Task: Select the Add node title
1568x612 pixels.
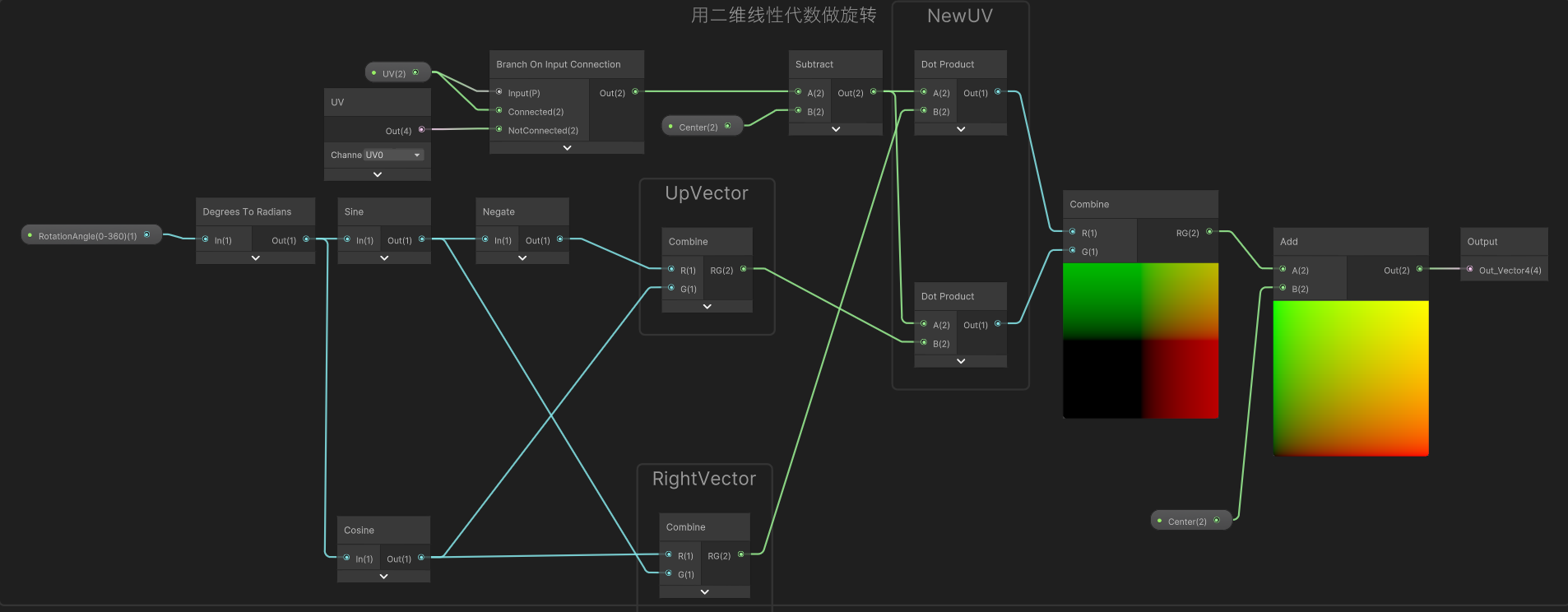Action: [1289, 242]
